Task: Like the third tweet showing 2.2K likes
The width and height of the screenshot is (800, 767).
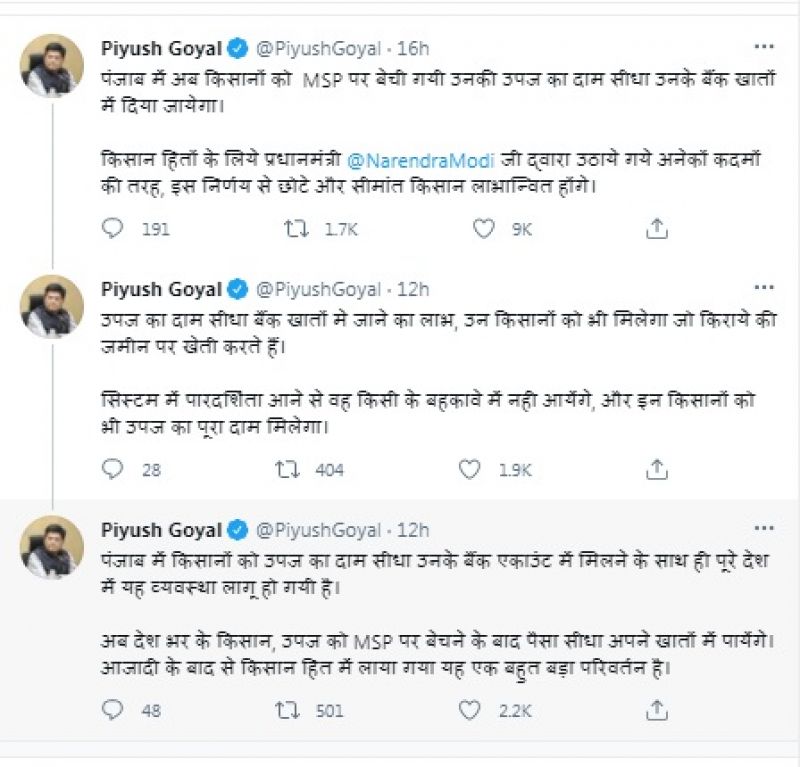Action: (467, 712)
